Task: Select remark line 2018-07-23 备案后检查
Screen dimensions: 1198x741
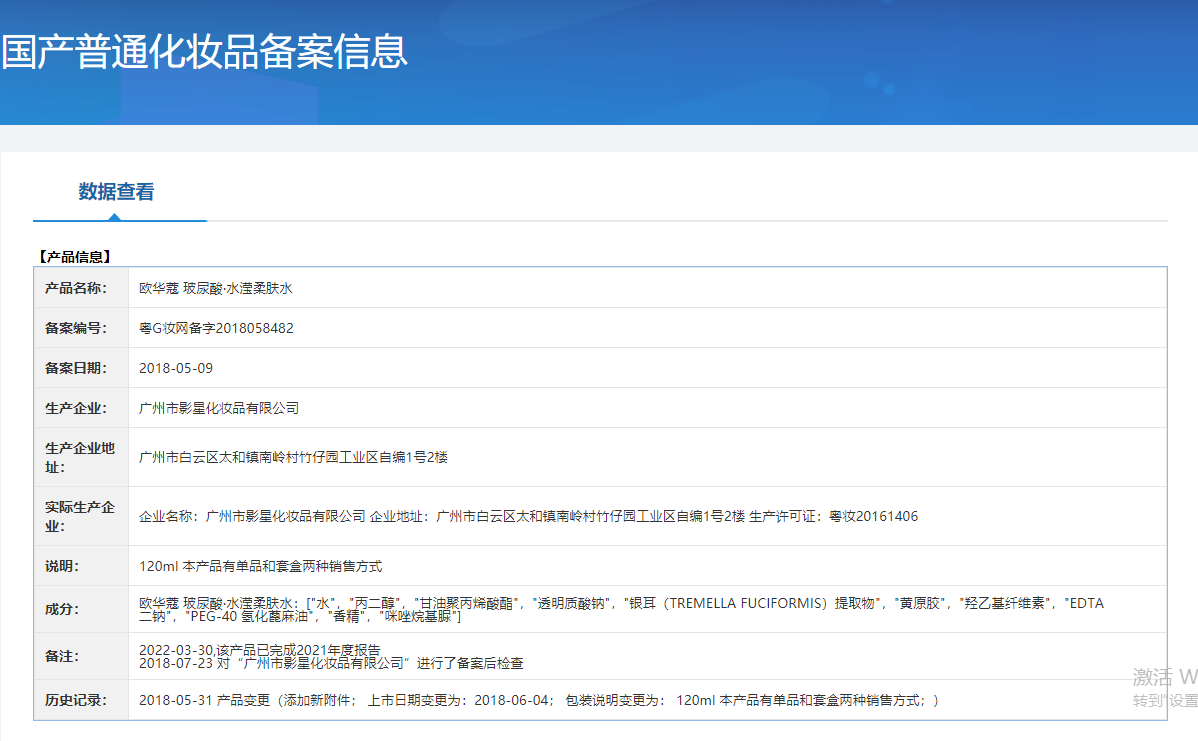Action: coord(331,663)
